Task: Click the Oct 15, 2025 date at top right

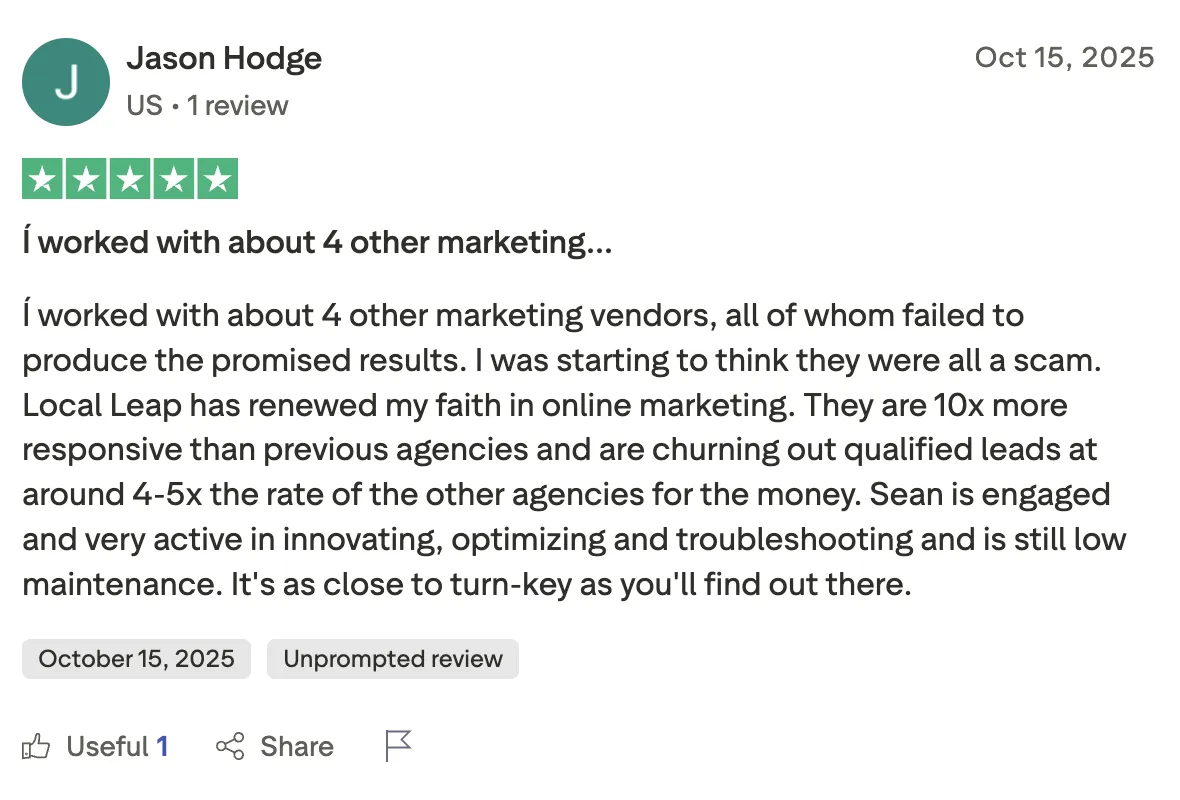Action: (1064, 58)
